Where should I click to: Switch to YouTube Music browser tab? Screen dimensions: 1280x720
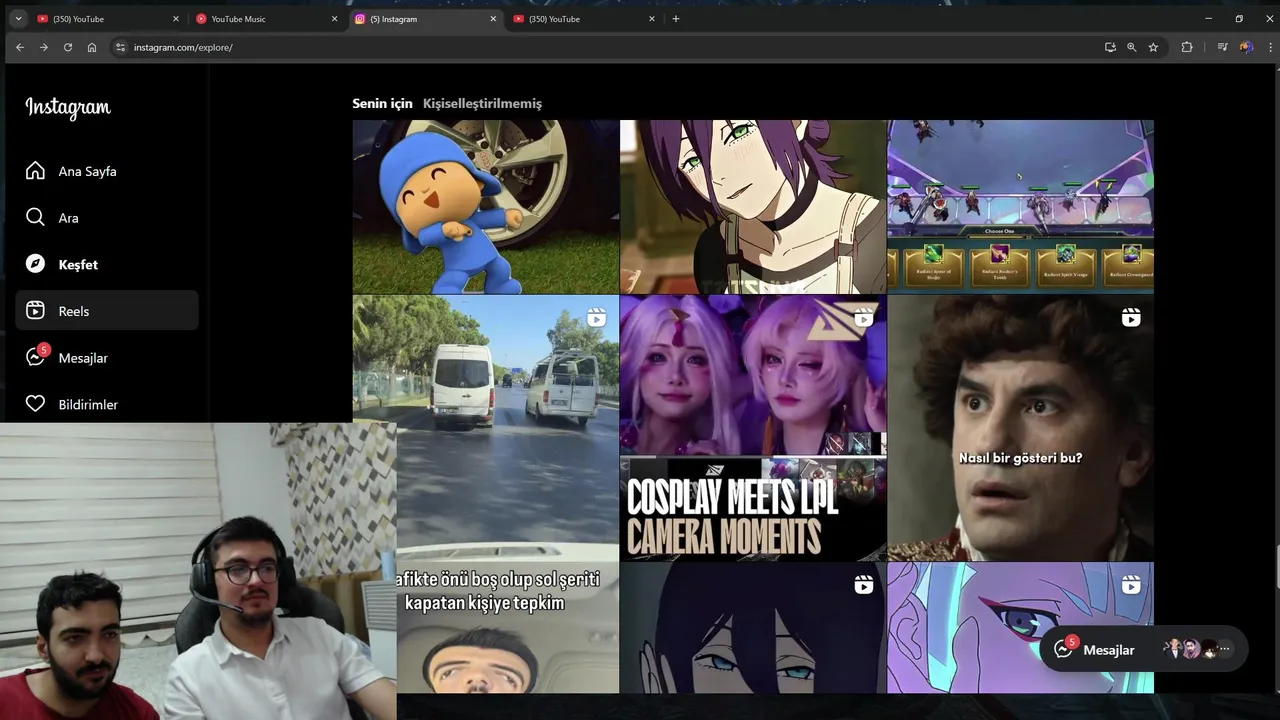pos(267,19)
